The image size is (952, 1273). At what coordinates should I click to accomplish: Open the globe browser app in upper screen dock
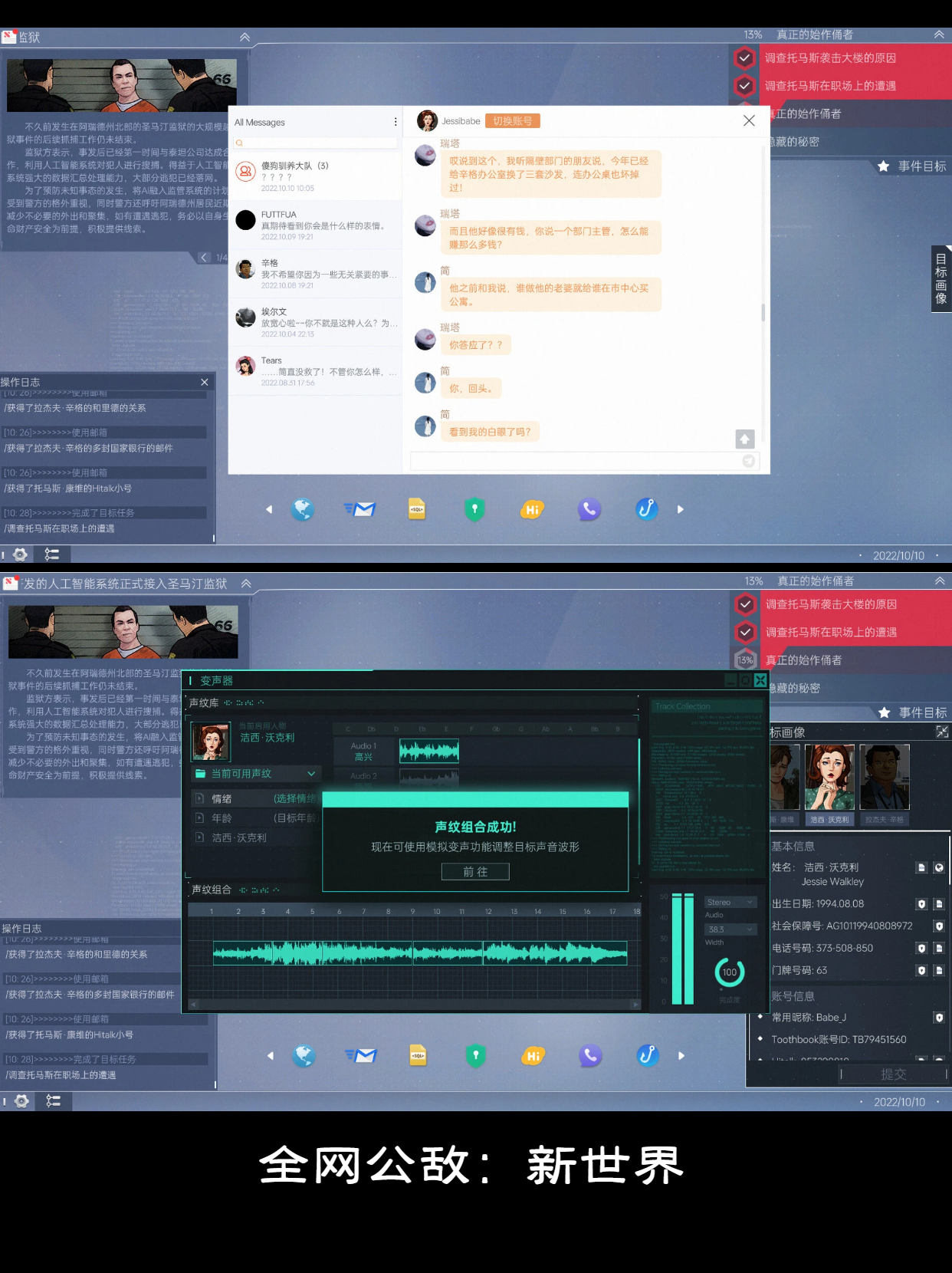pyautogui.click(x=303, y=509)
